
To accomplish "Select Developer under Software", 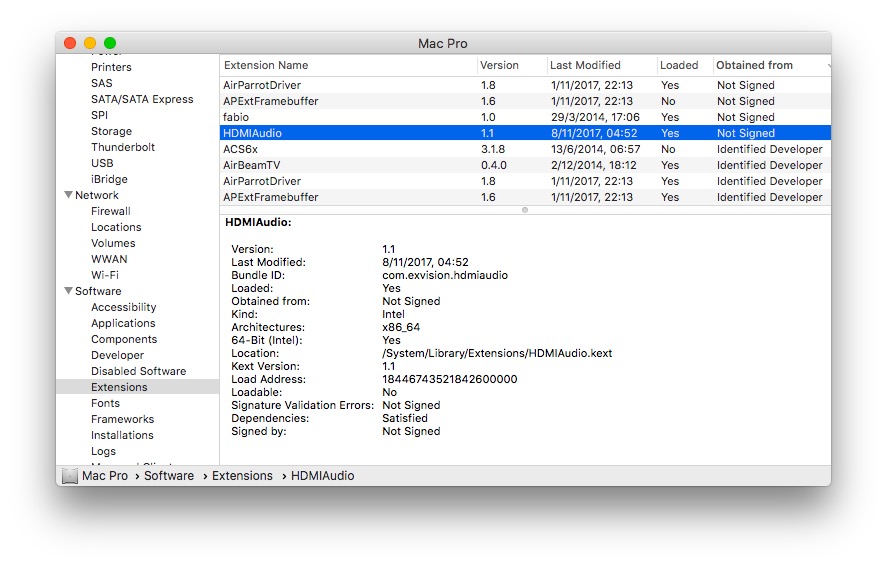I will coord(117,356).
